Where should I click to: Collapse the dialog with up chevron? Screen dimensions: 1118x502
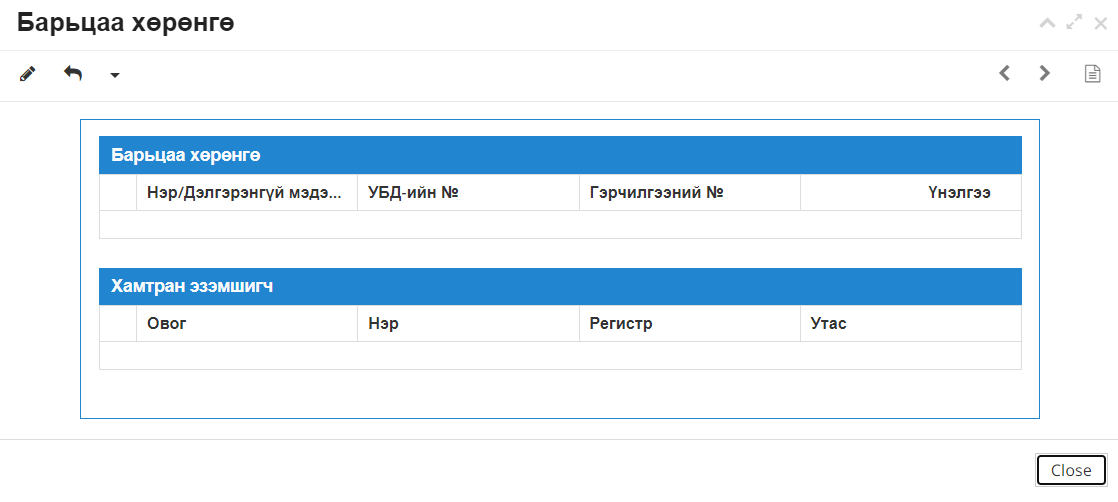coord(1047,23)
